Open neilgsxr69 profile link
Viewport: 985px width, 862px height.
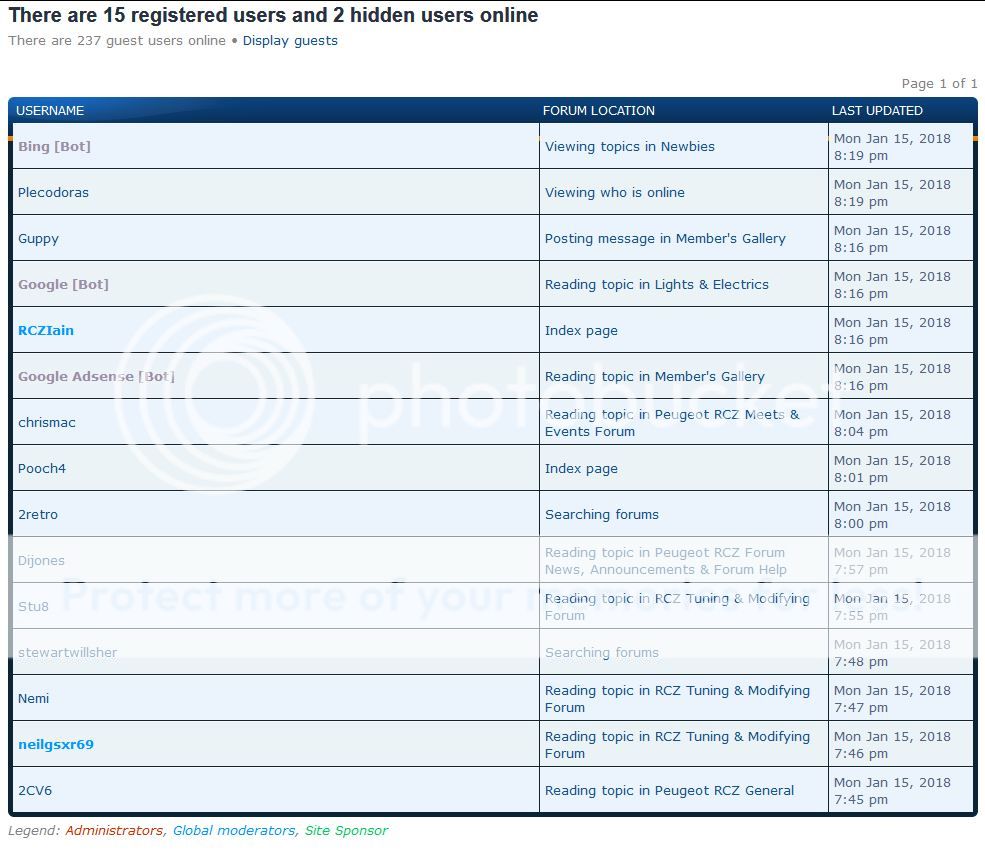56,745
